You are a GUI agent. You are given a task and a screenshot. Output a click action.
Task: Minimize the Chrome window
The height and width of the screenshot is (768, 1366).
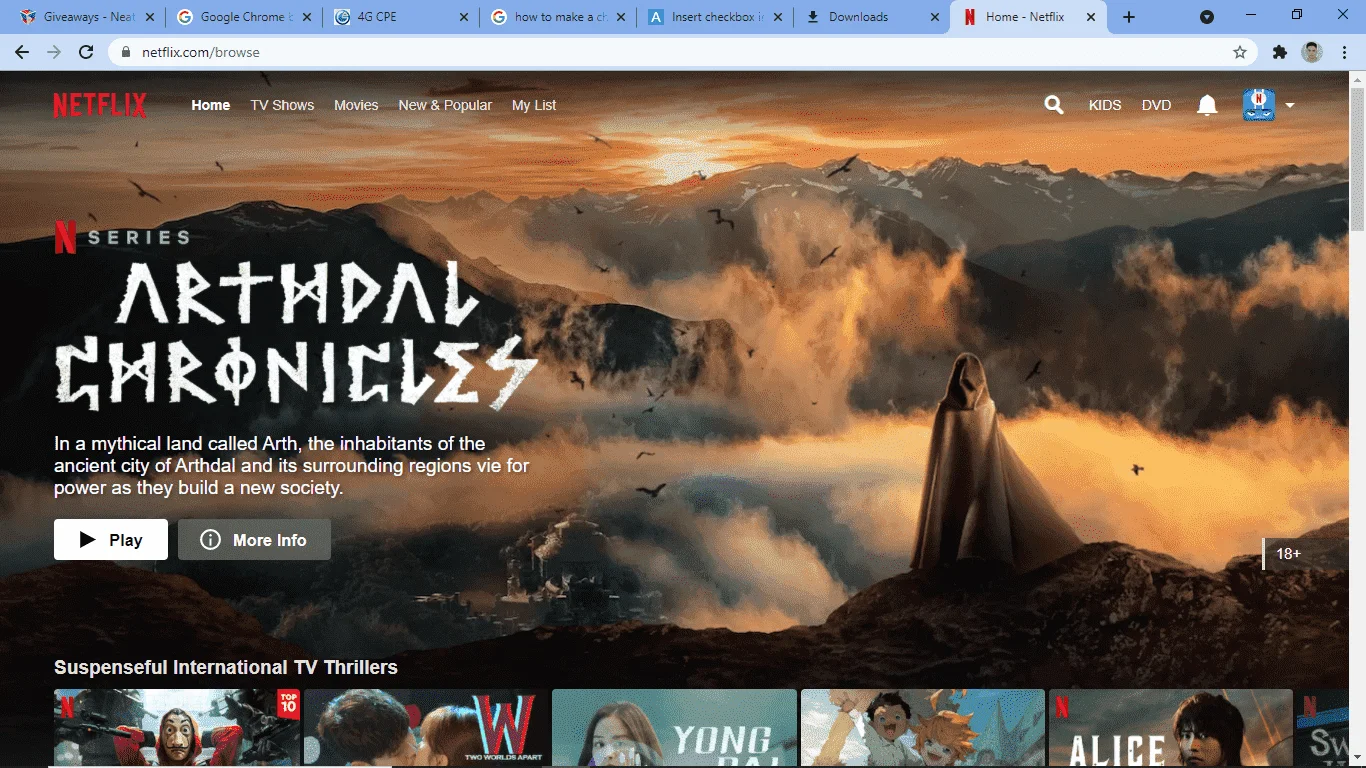1253,16
